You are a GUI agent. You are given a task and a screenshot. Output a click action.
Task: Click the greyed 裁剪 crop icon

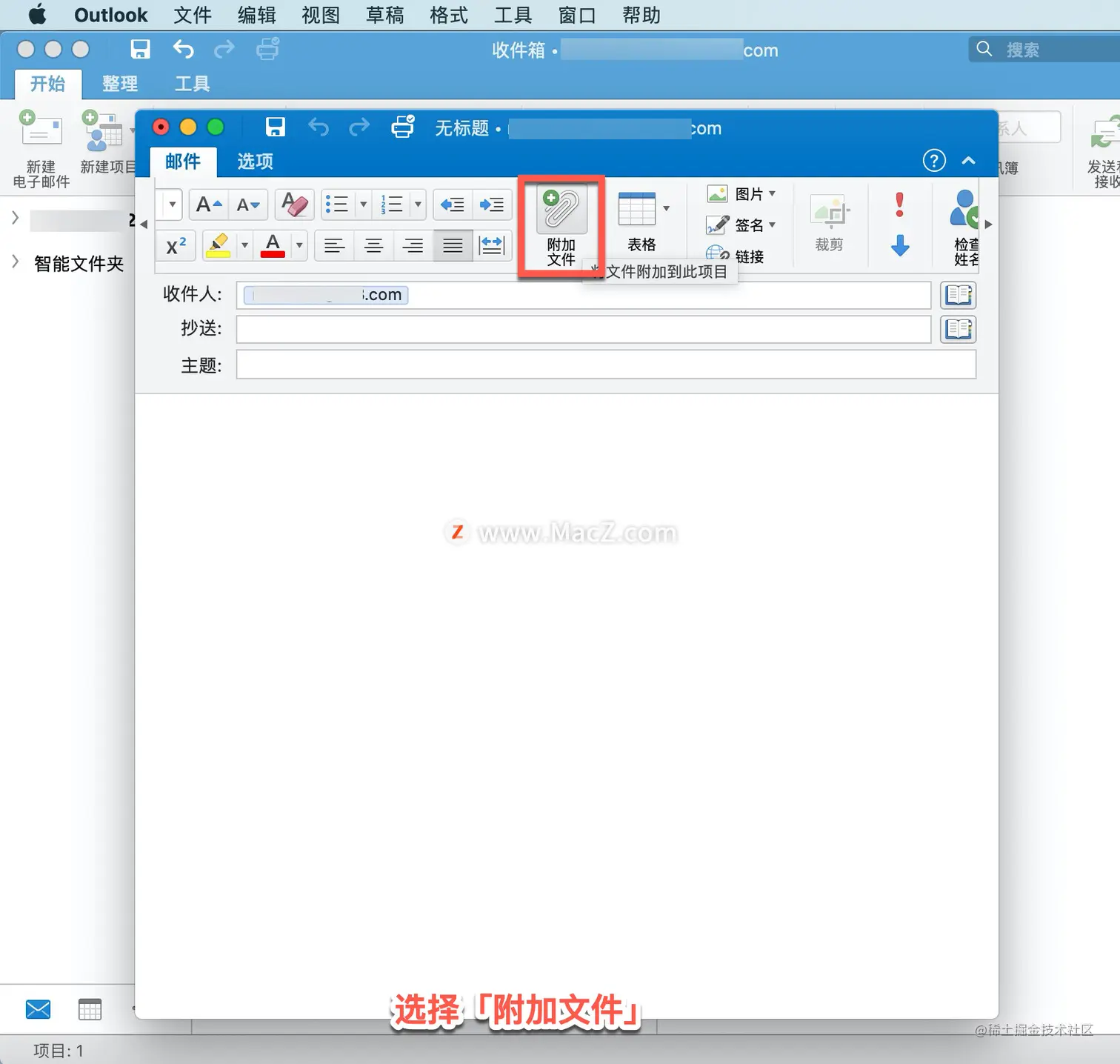click(x=830, y=212)
